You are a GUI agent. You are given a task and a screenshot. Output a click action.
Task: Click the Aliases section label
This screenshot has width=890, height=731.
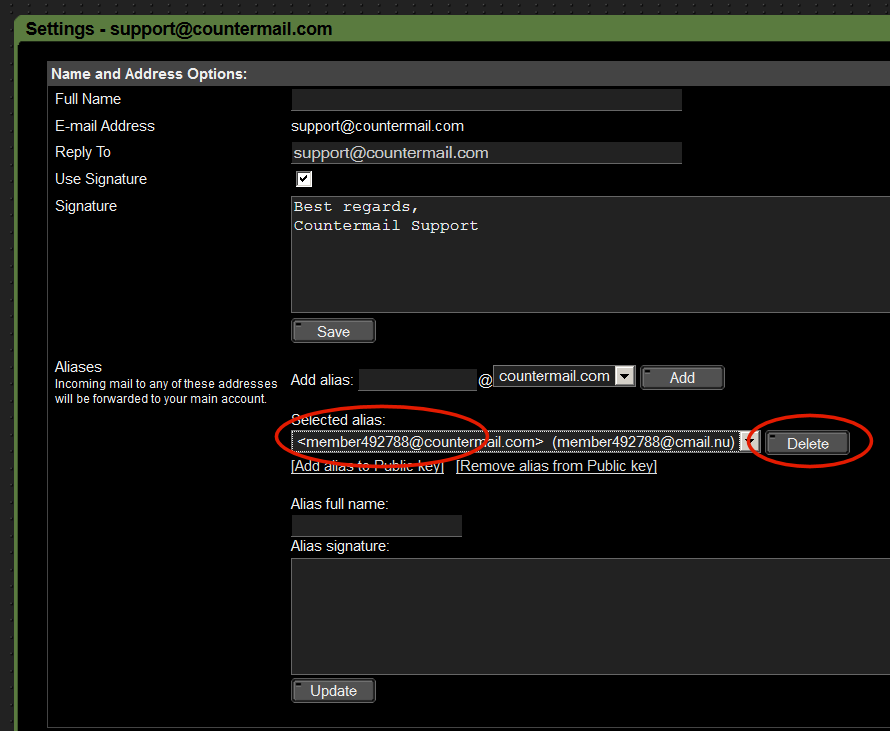(78, 367)
